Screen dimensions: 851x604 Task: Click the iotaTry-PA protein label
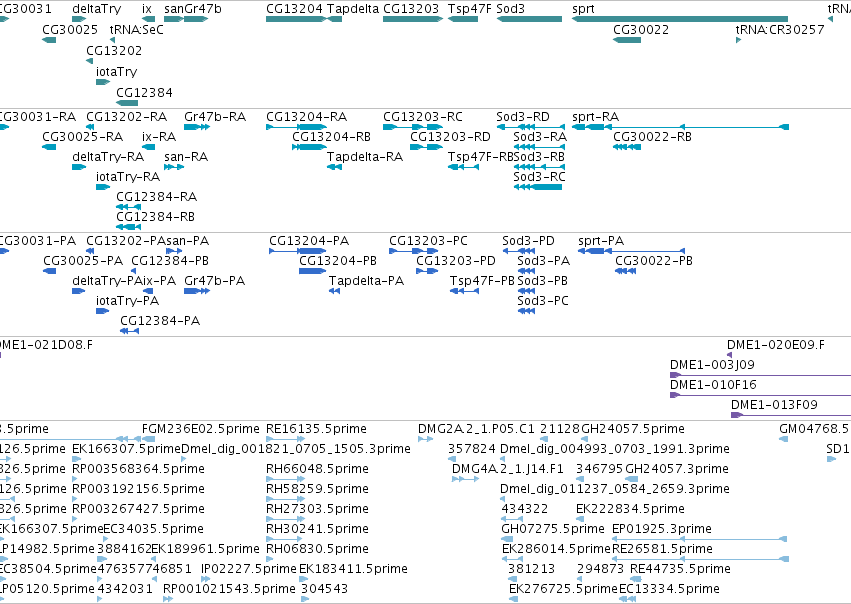[128, 301]
